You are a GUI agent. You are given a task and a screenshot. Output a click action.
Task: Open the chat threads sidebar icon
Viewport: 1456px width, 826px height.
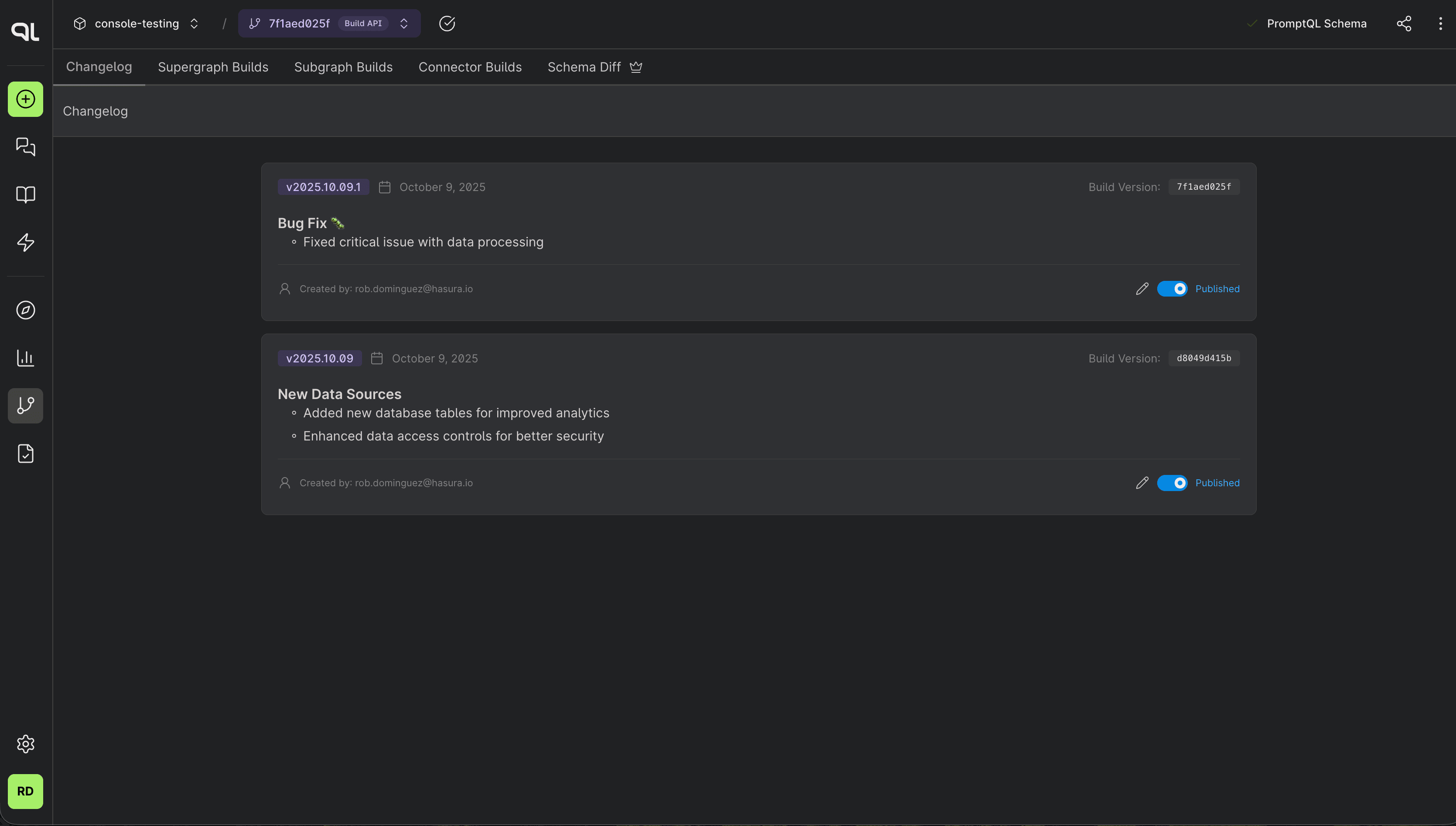tap(26, 147)
